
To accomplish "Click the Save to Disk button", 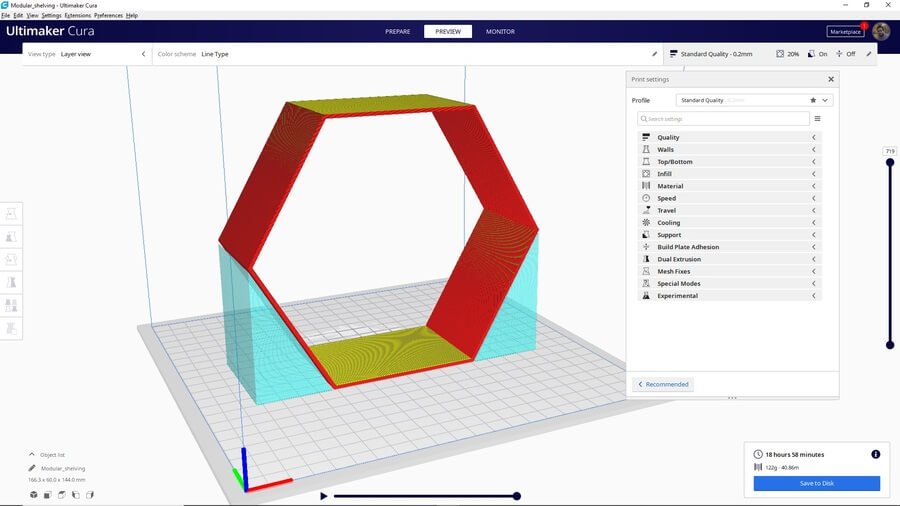I will [817, 483].
